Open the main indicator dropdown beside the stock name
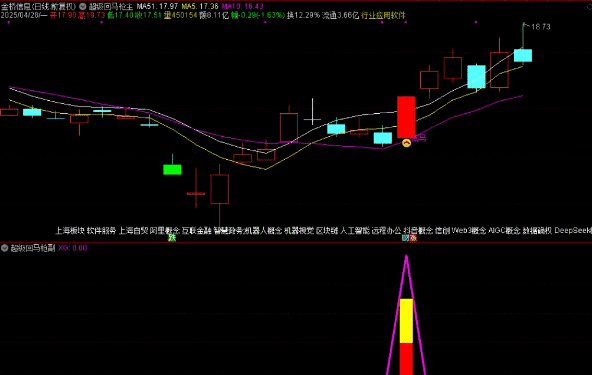Image resolution: width=592 pixels, height=375 pixels. pyautogui.click(x=83, y=6)
